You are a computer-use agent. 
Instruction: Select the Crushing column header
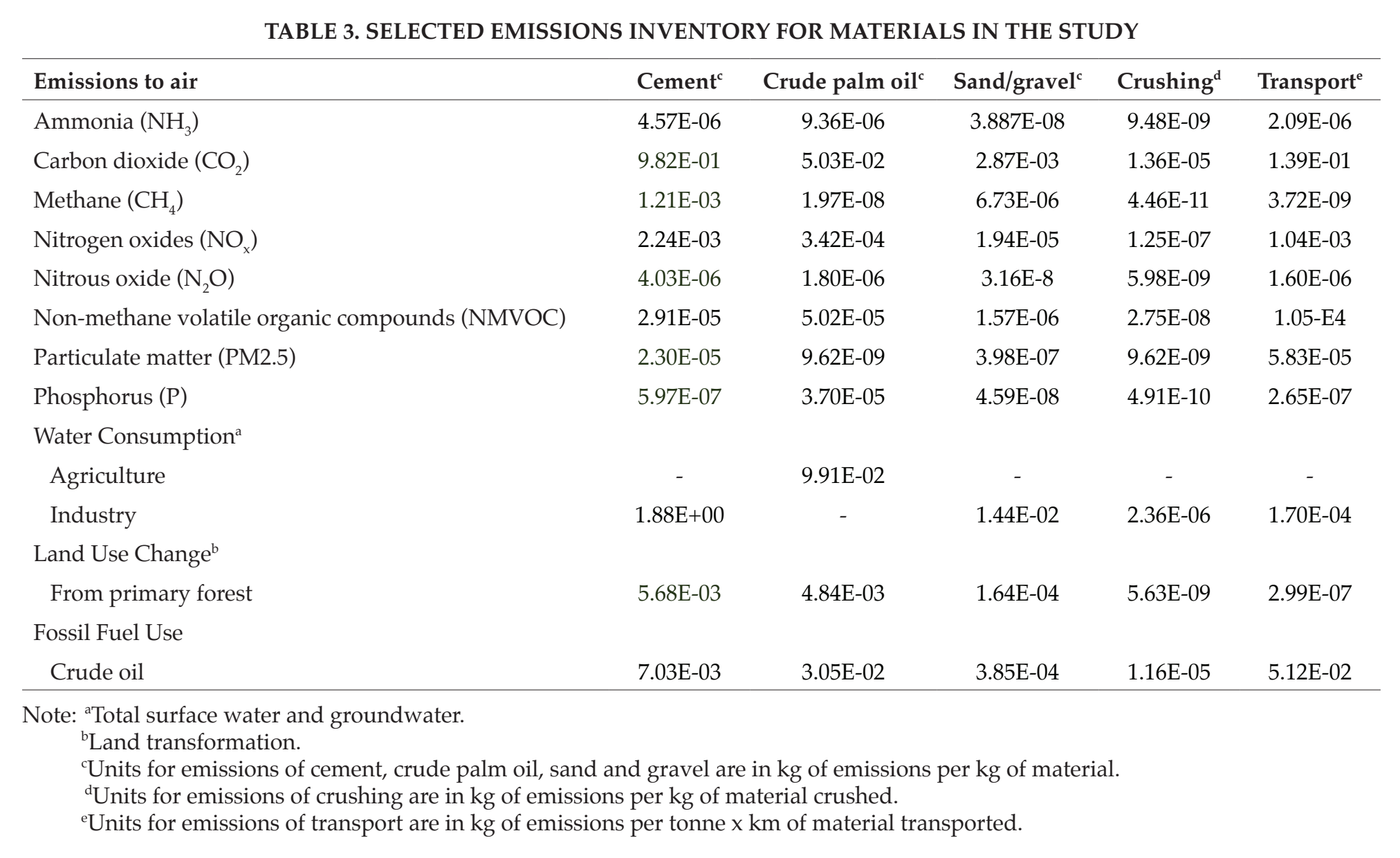coord(1169,82)
